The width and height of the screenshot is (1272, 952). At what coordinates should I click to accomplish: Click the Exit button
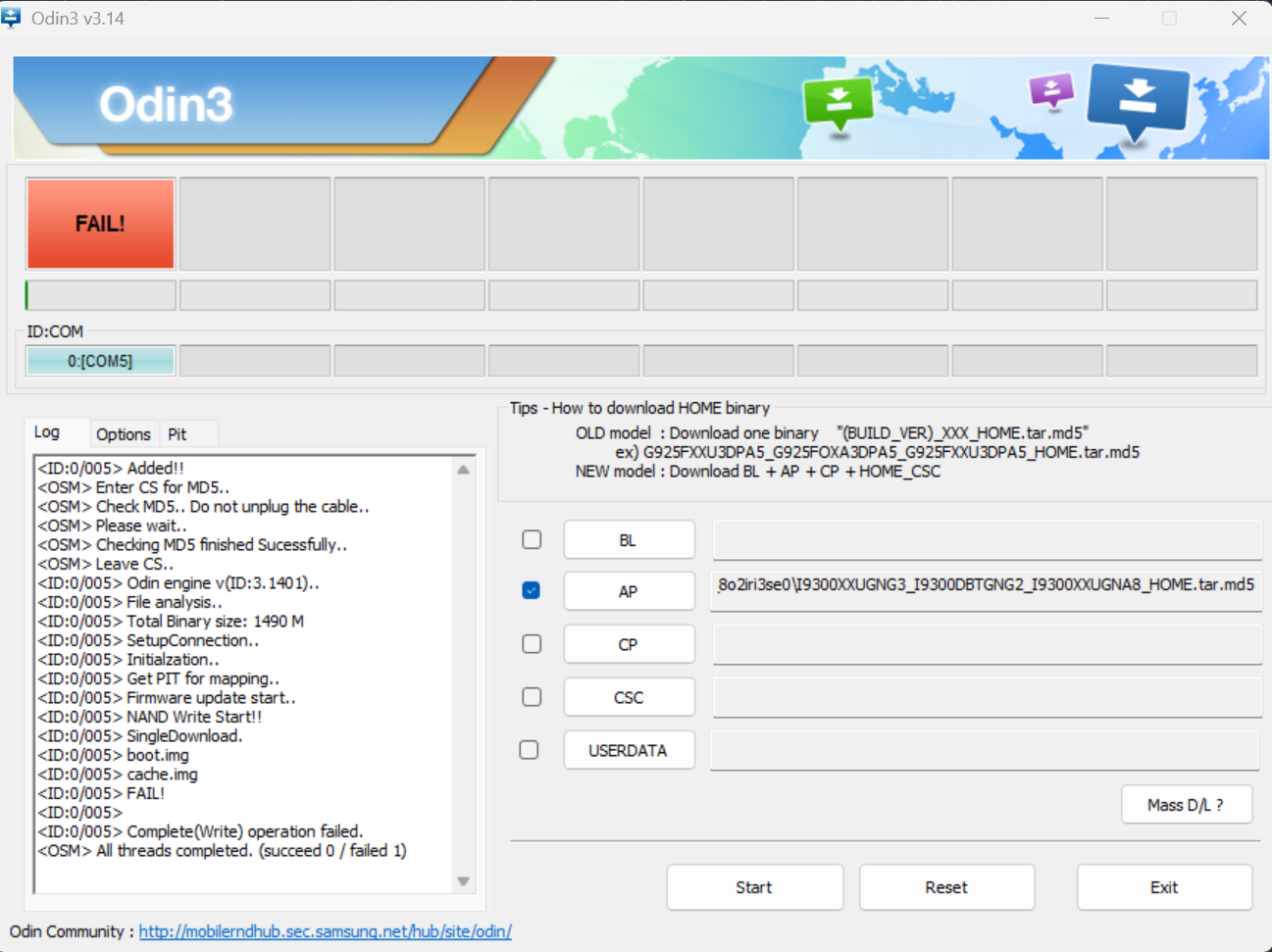1164,887
